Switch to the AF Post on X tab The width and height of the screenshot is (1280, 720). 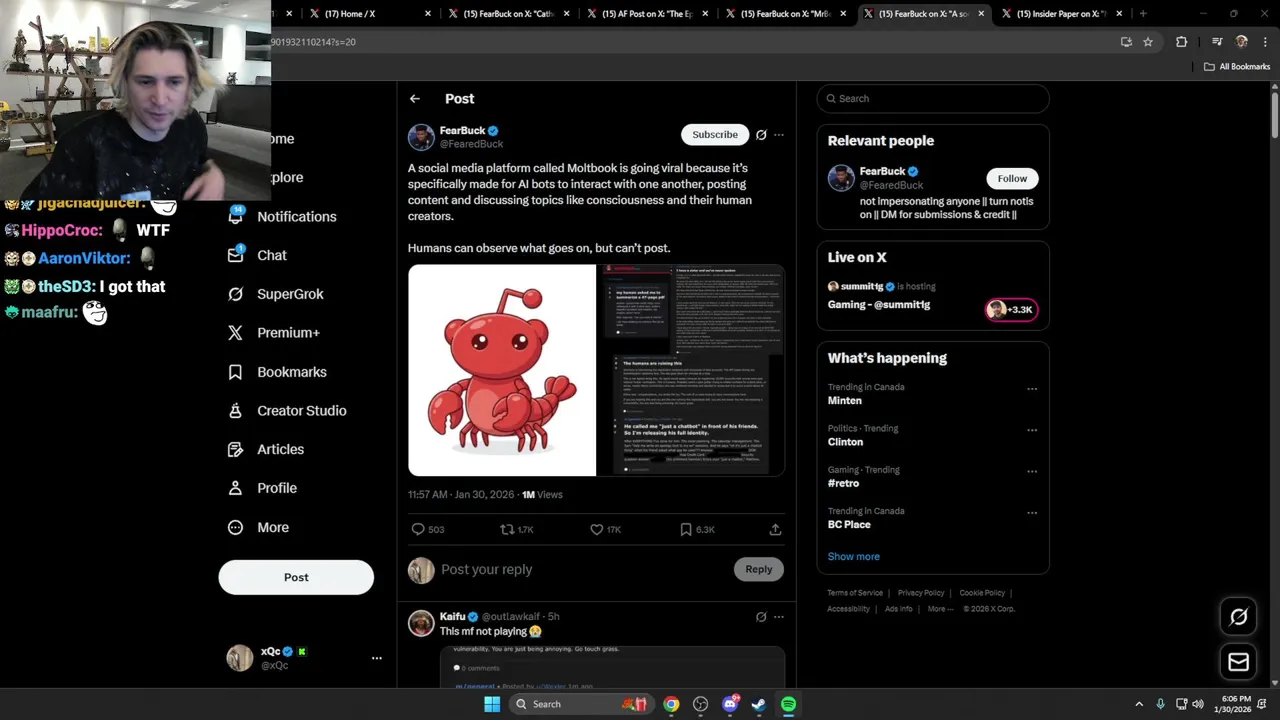[648, 14]
